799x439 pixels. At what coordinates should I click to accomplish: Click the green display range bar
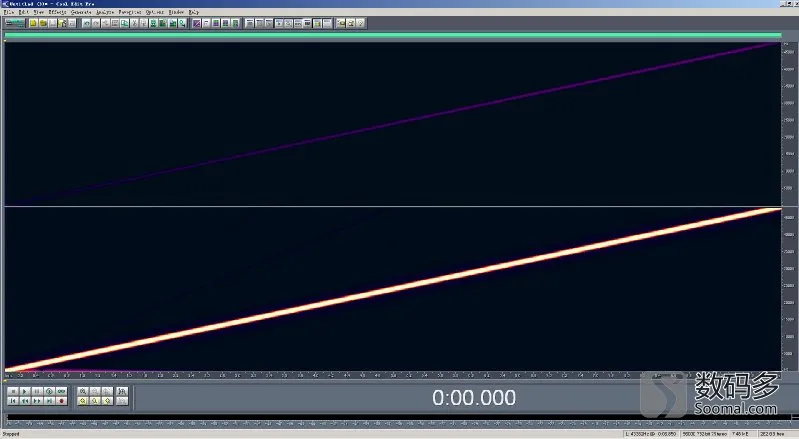point(392,35)
